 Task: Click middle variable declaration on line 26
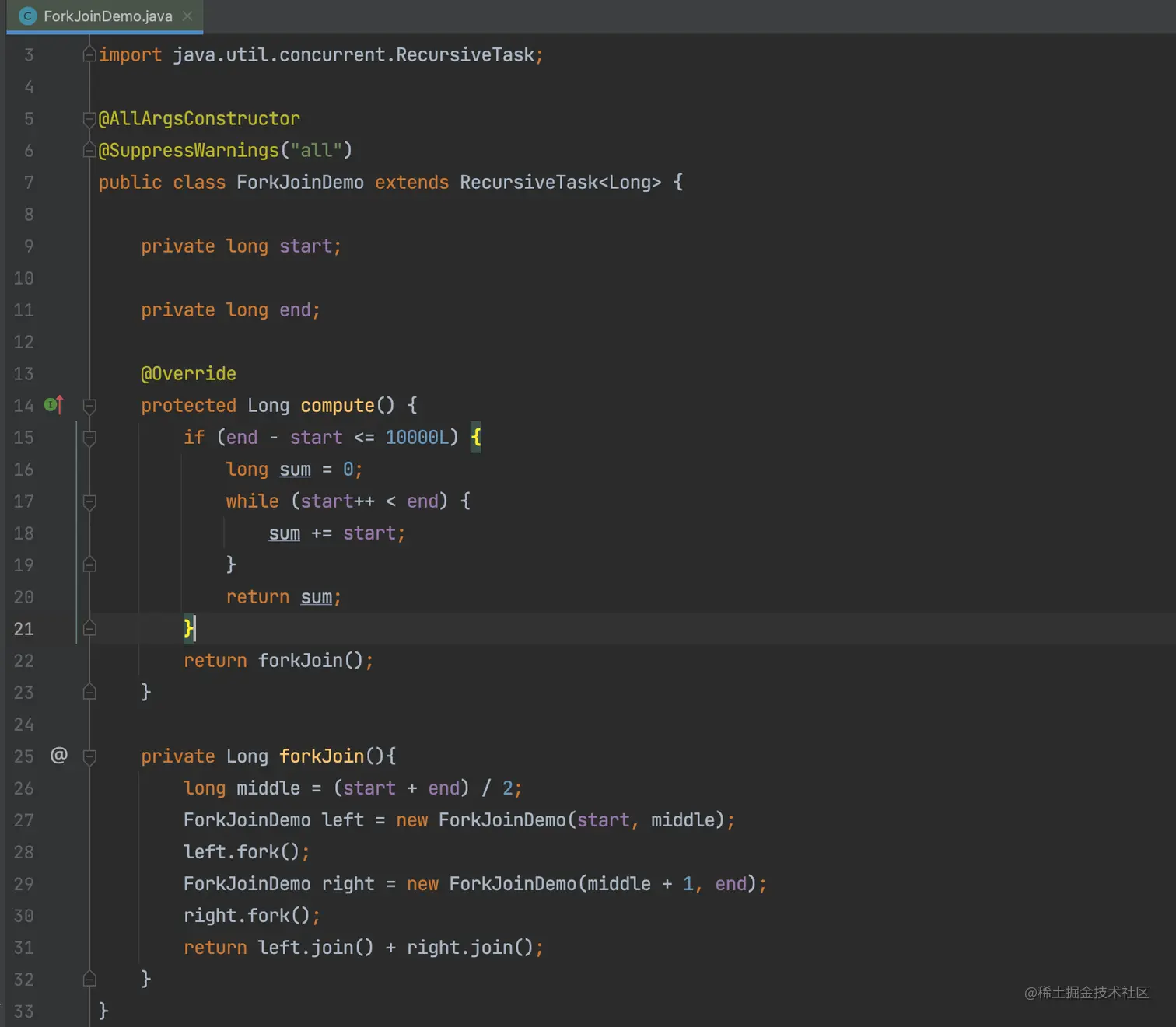pos(268,788)
